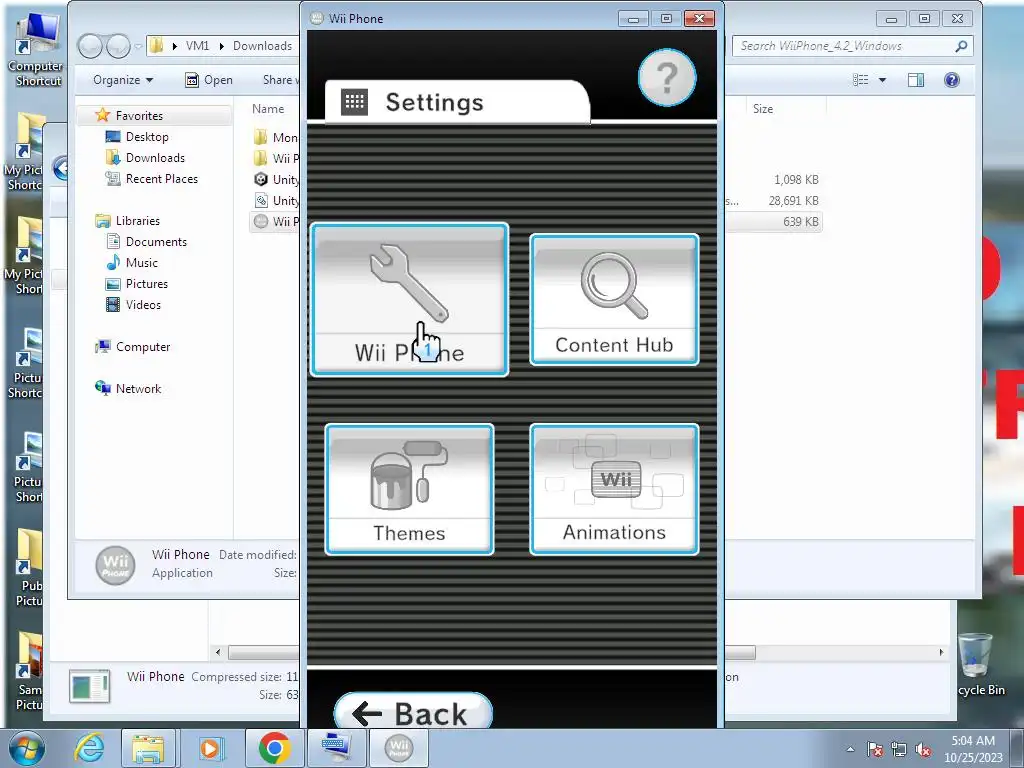1024x768 pixels.
Task: Open the Computer Shortcut desktop icon
Action: pos(39,52)
